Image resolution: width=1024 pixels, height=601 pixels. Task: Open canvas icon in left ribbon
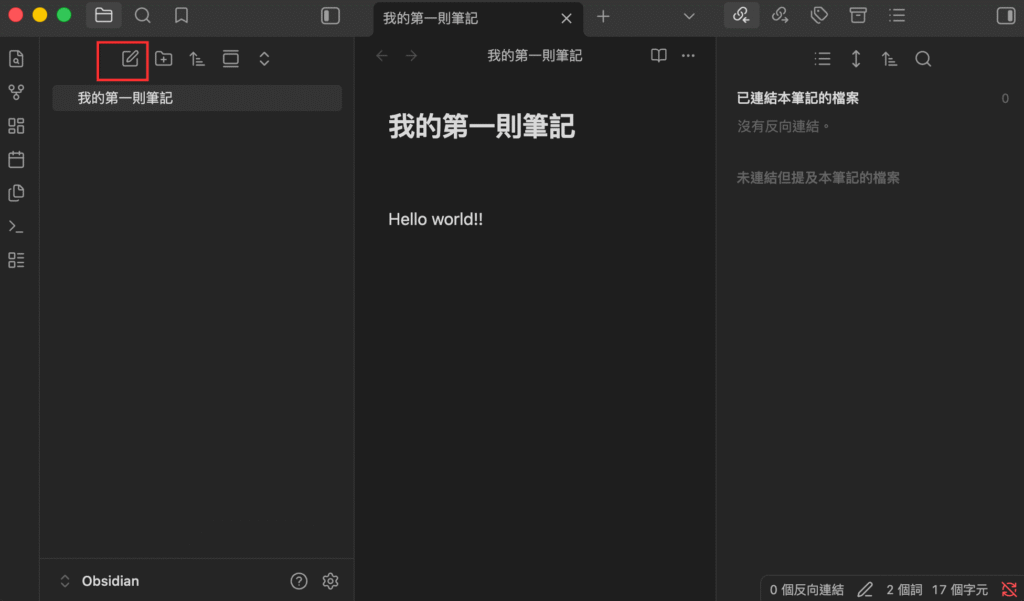click(x=16, y=125)
